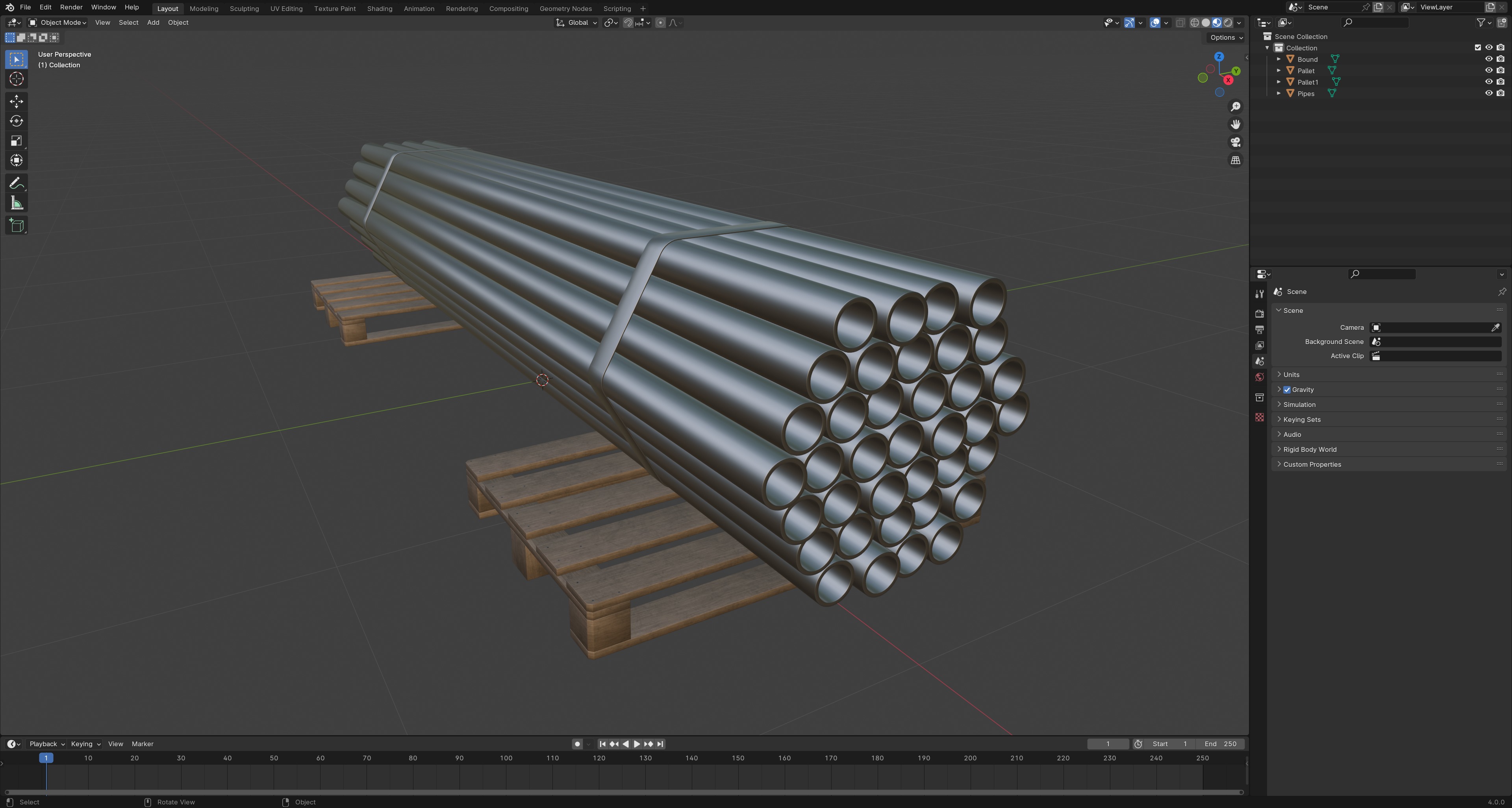Click the Zoom view magnifier icon
The image size is (1512, 808).
click(x=1236, y=106)
